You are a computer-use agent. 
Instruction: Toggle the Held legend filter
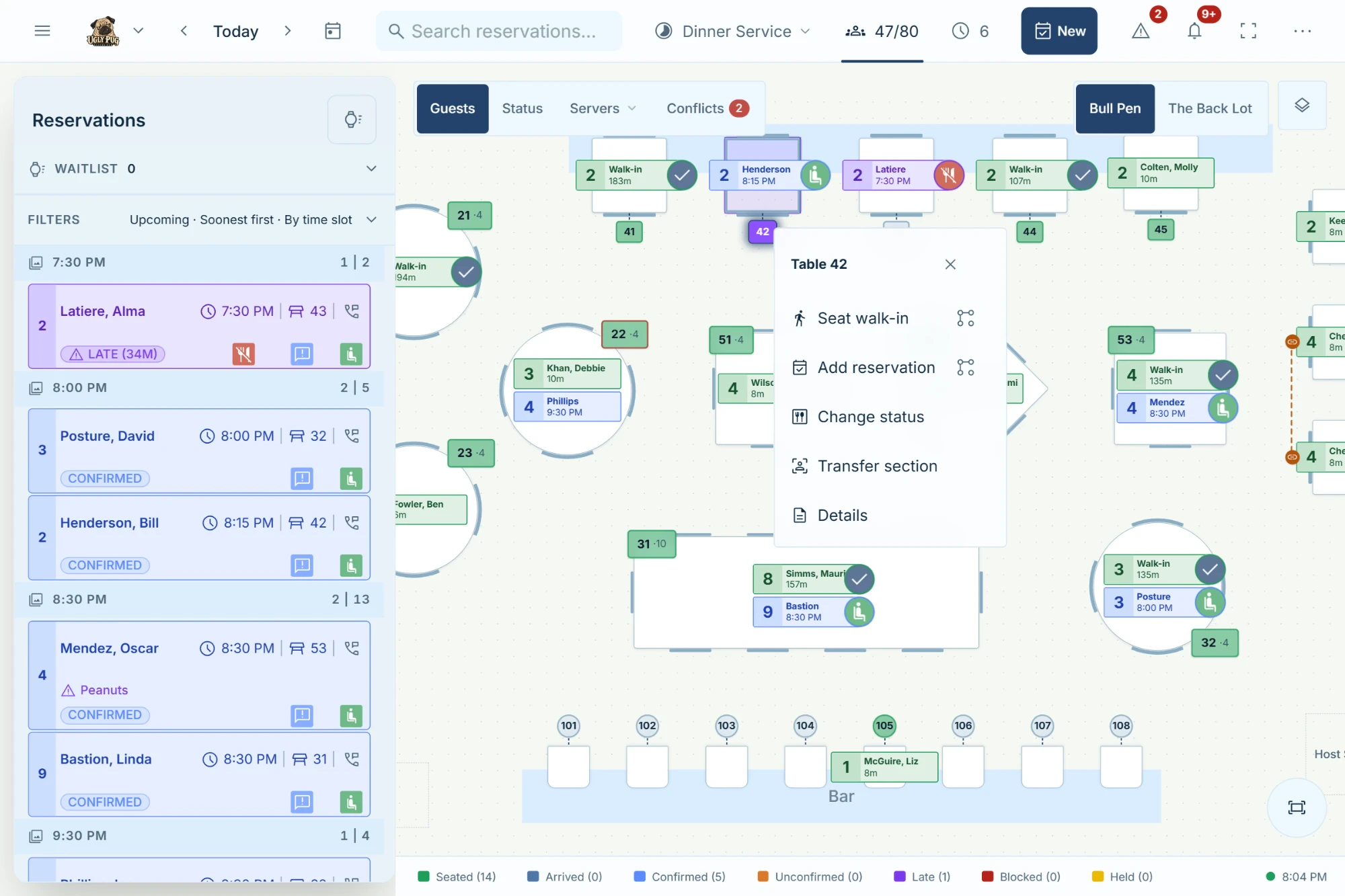[x=1122, y=877]
